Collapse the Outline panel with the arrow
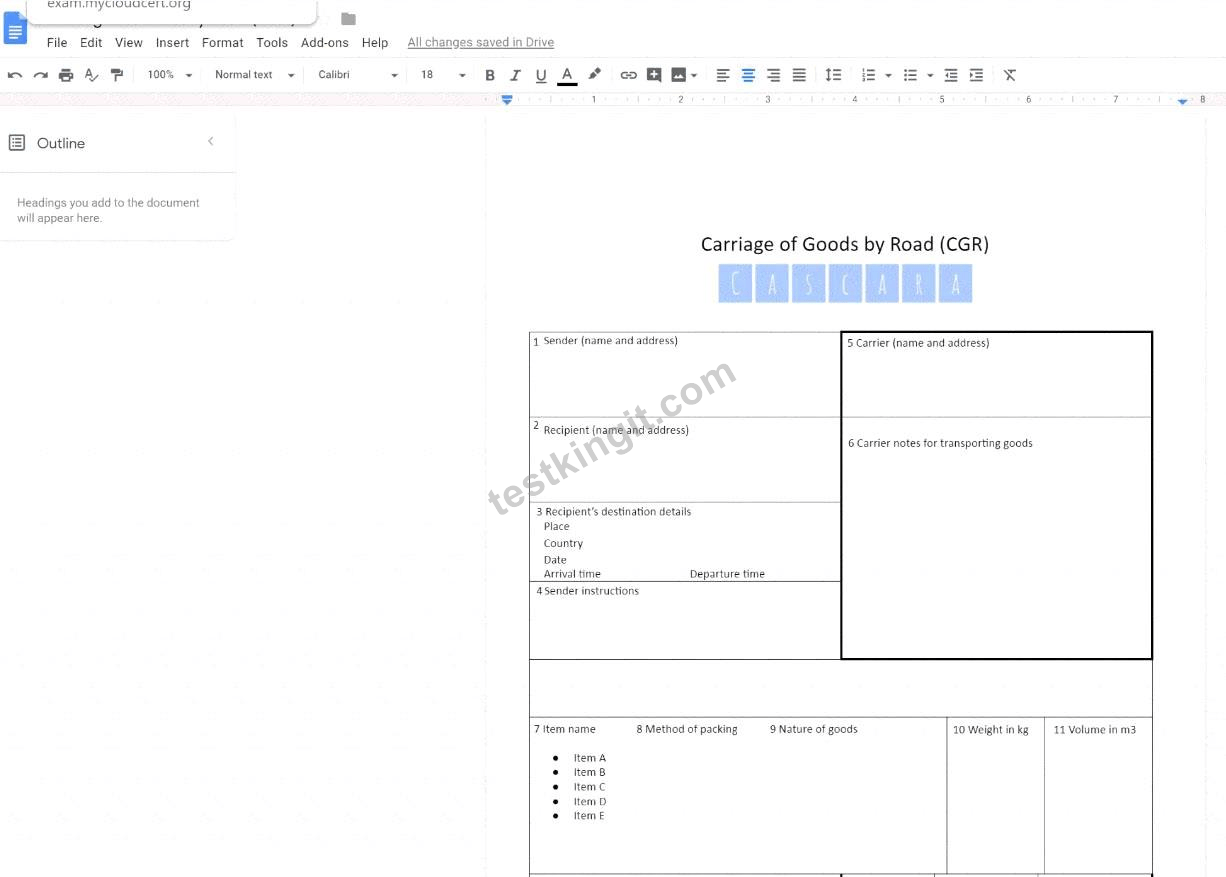The image size is (1226, 877). point(211,142)
